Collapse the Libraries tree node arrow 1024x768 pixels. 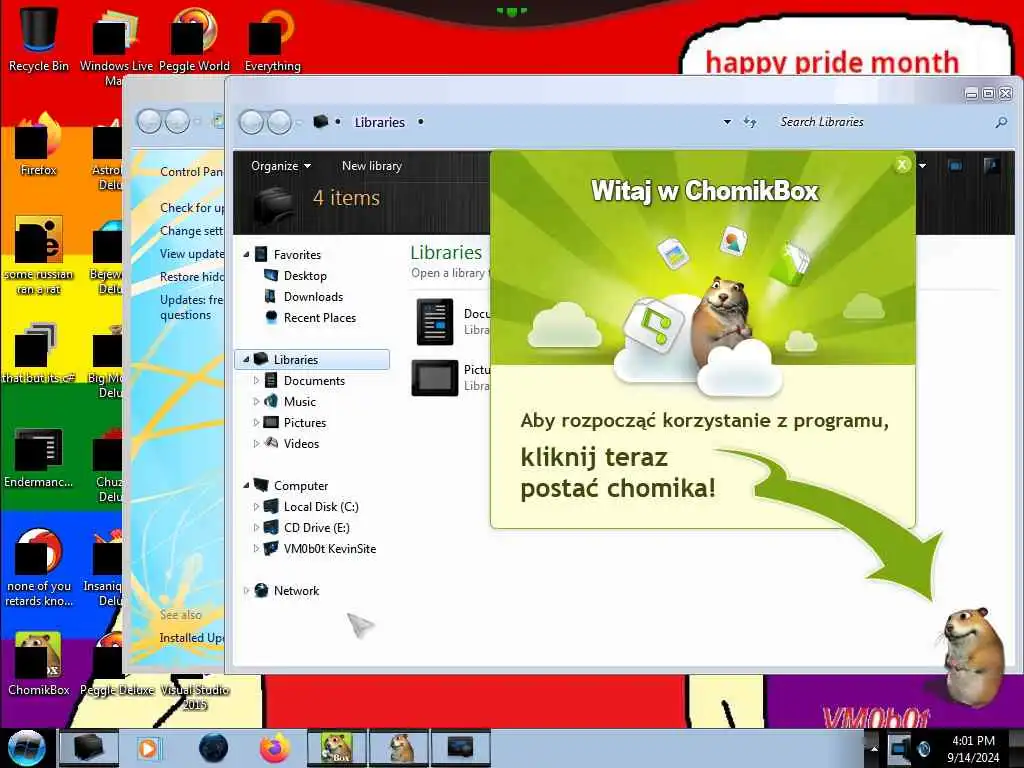(246, 359)
